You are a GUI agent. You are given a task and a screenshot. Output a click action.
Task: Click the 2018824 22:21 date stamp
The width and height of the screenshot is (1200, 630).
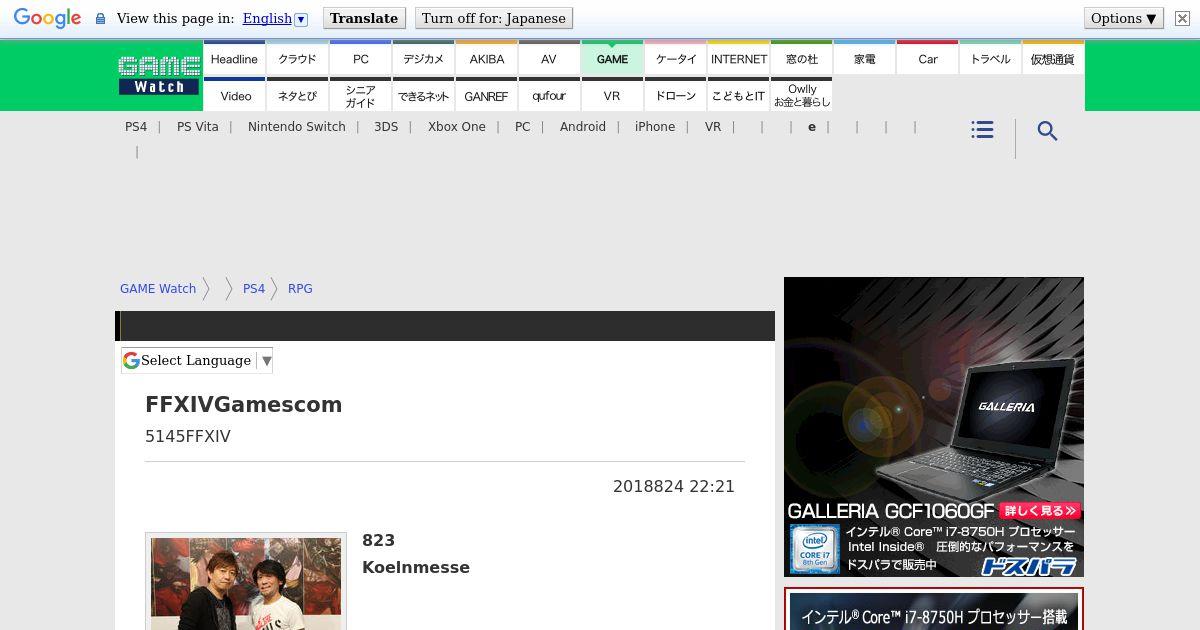tap(674, 486)
